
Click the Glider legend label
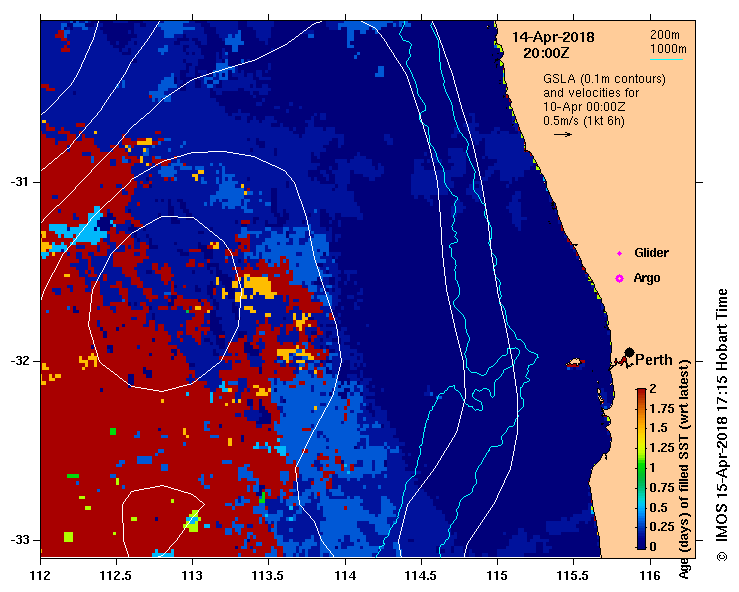[x=651, y=253]
